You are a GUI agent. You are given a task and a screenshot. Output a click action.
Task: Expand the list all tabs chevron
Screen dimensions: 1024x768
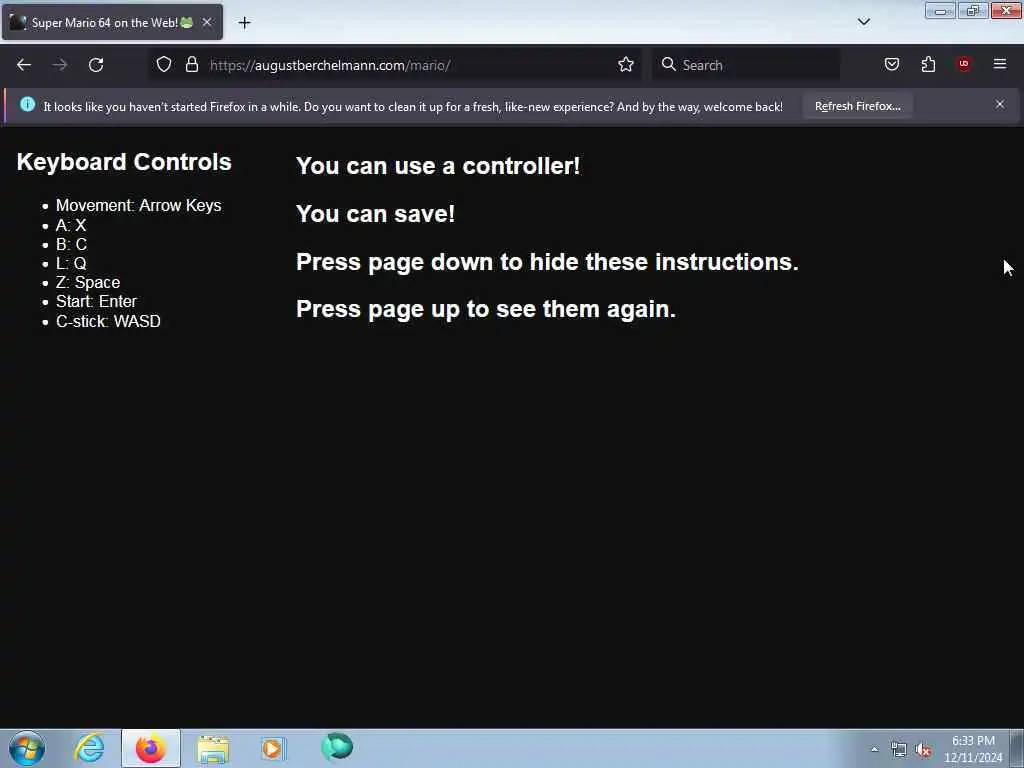(863, 22)
